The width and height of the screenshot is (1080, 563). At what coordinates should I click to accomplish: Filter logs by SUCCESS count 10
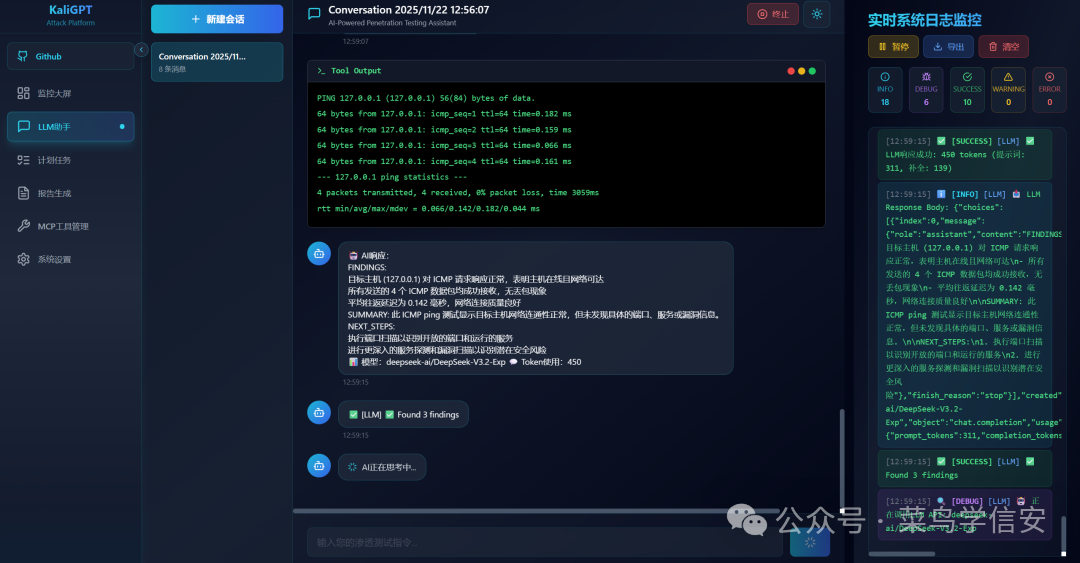(967, 90)
